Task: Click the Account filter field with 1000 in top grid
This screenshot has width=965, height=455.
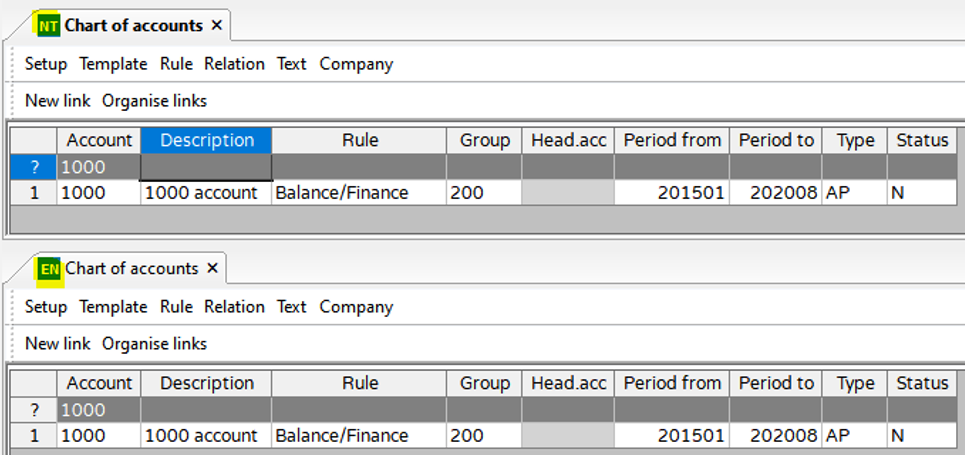Action: tap(99, 167)
